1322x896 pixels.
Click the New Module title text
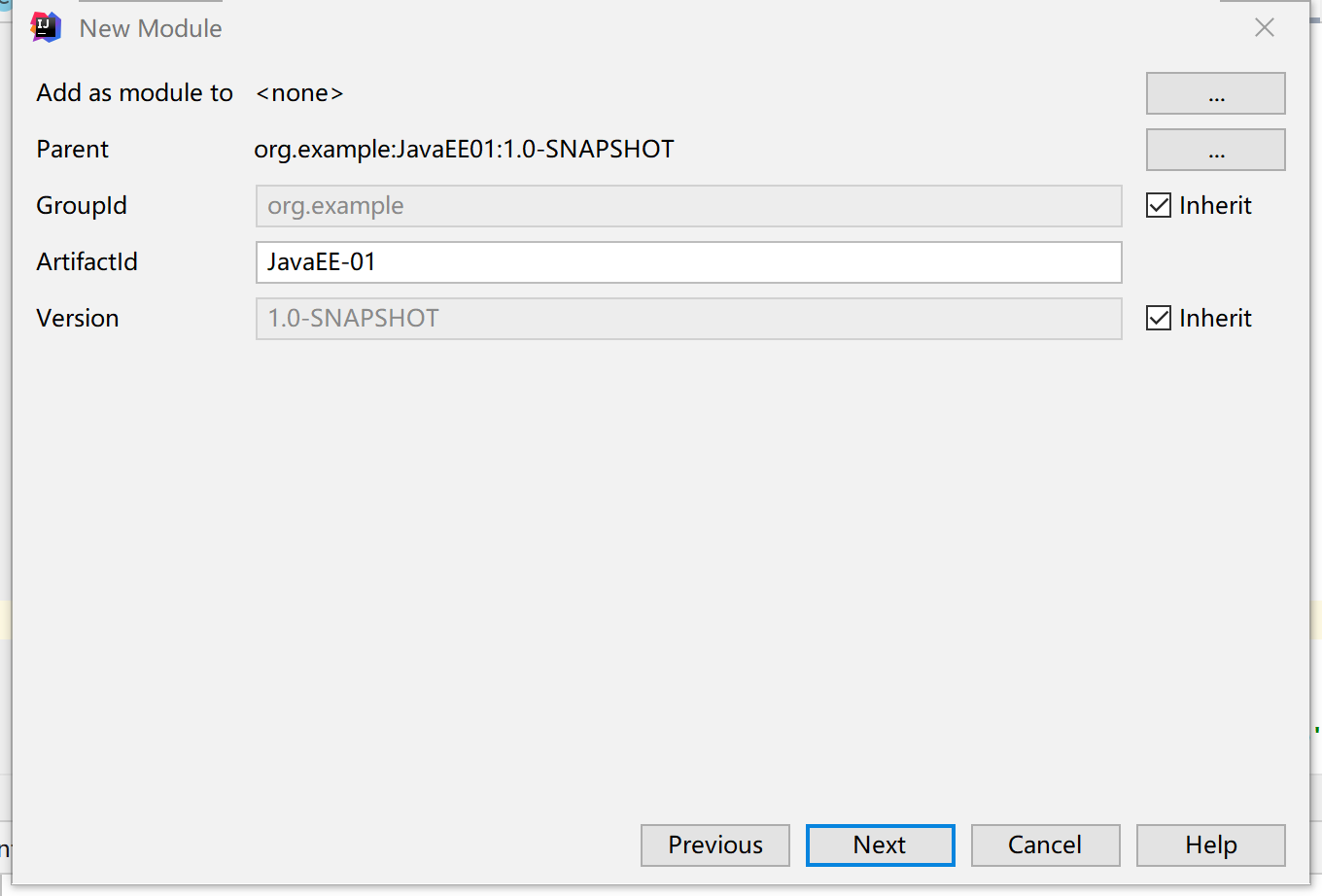click(x=151, y=28)
